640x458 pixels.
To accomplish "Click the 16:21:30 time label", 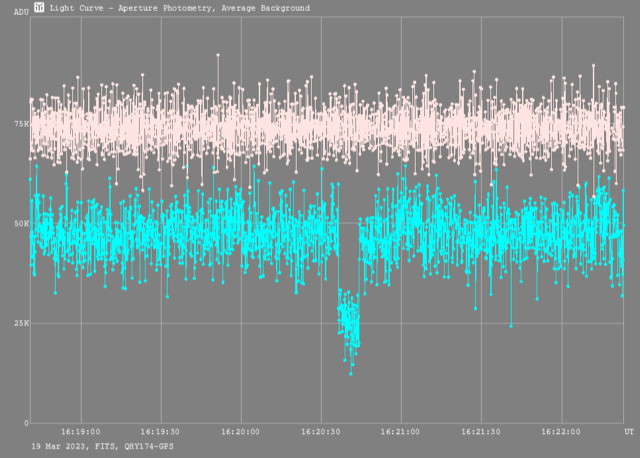I will click(x=481, y=432).
